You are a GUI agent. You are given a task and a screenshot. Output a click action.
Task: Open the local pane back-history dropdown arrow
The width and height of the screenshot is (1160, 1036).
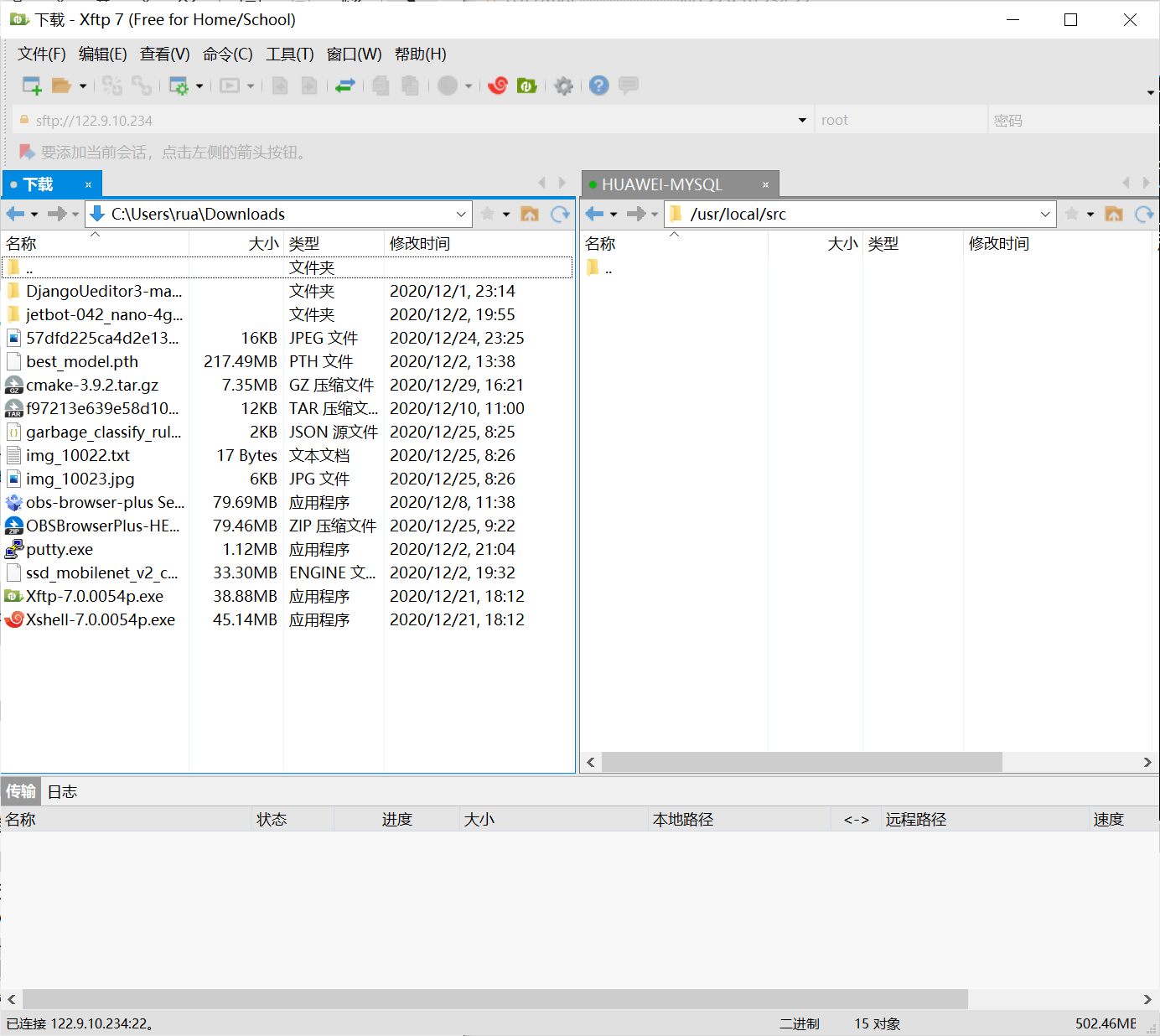[34, 215]
